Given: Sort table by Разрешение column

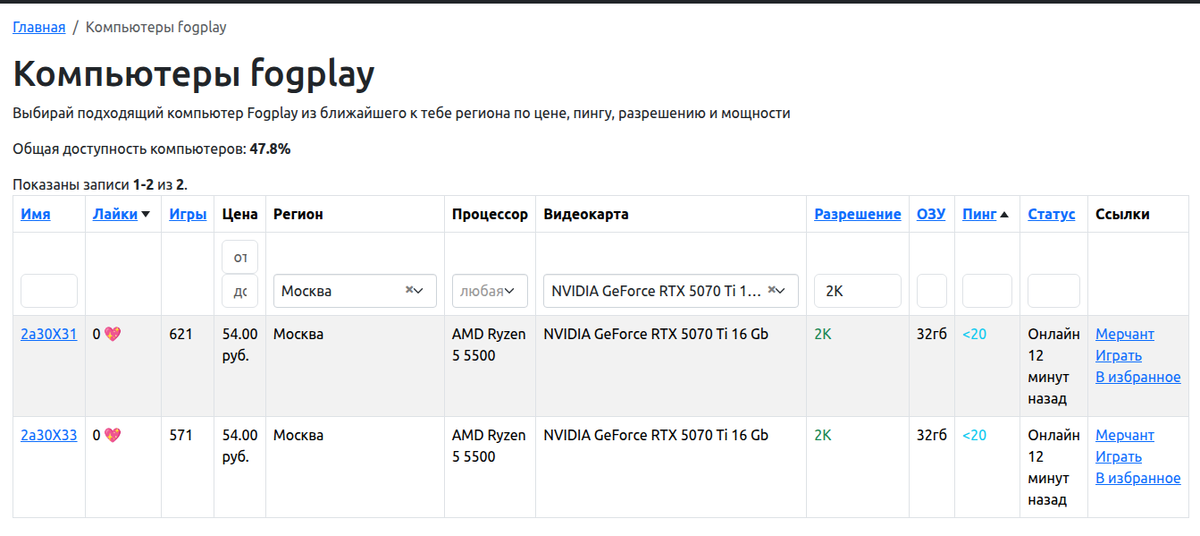Looking at the screenshot, I should (858, 214).
